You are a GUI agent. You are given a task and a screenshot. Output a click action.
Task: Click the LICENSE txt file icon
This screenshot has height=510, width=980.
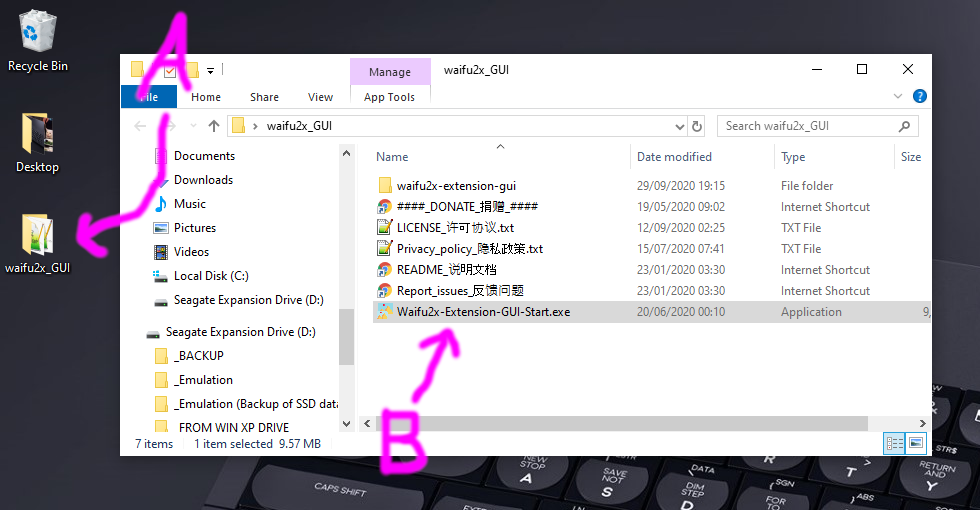[x=384, y=228]
